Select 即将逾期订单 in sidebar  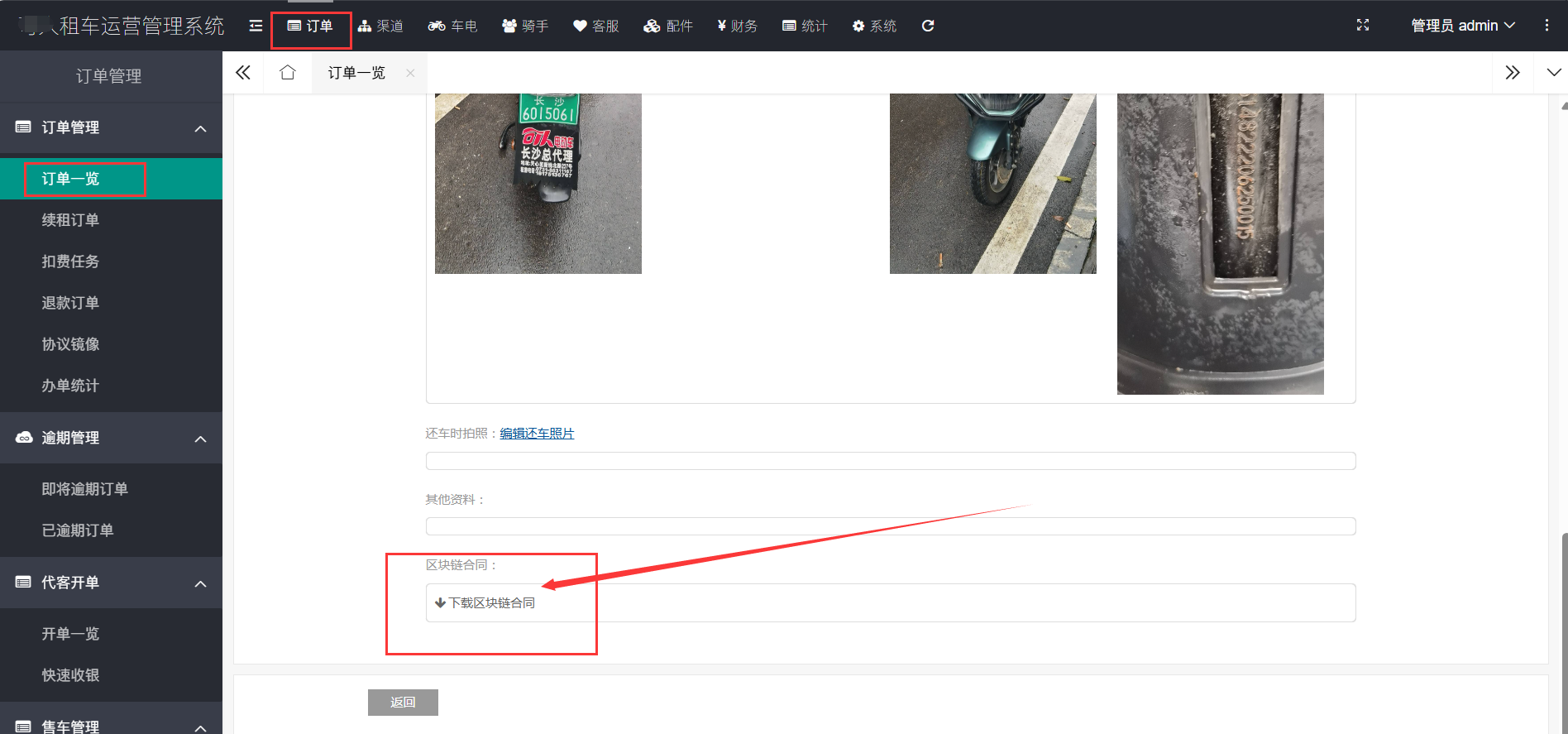(111, 489)
